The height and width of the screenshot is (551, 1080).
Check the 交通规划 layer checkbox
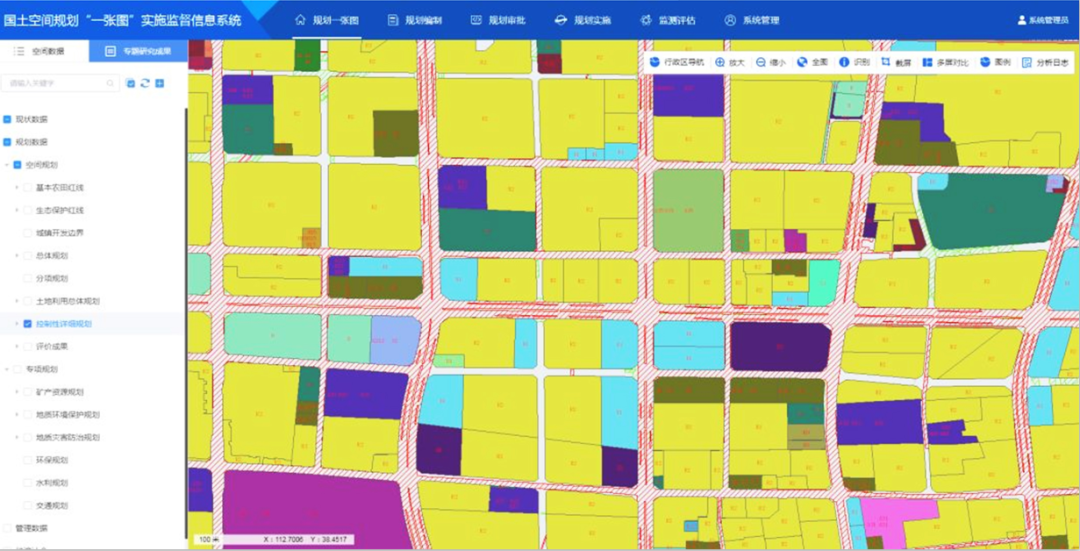coord(28,506)
